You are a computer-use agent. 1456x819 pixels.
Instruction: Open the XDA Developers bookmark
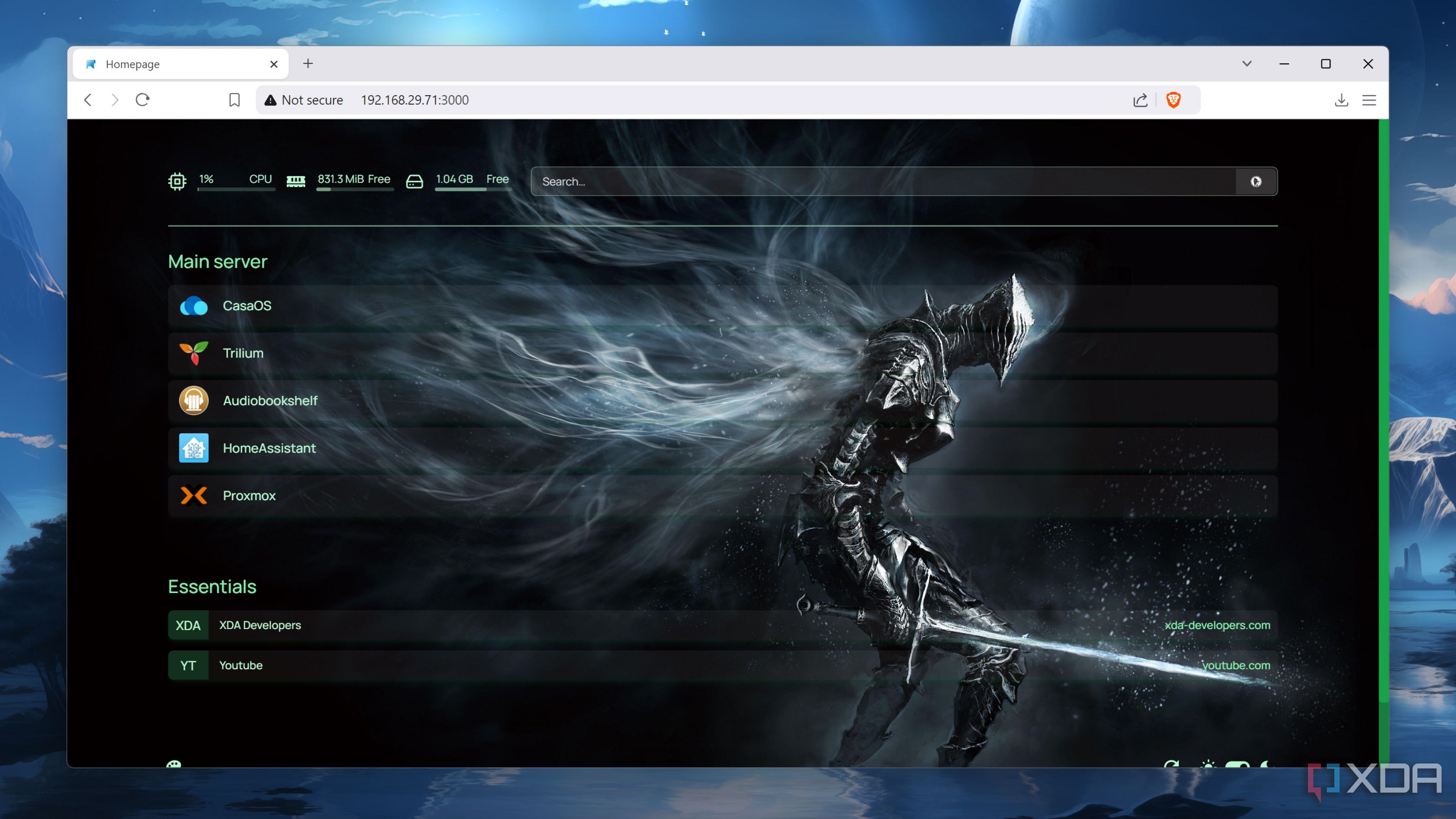tap(260, 625)
